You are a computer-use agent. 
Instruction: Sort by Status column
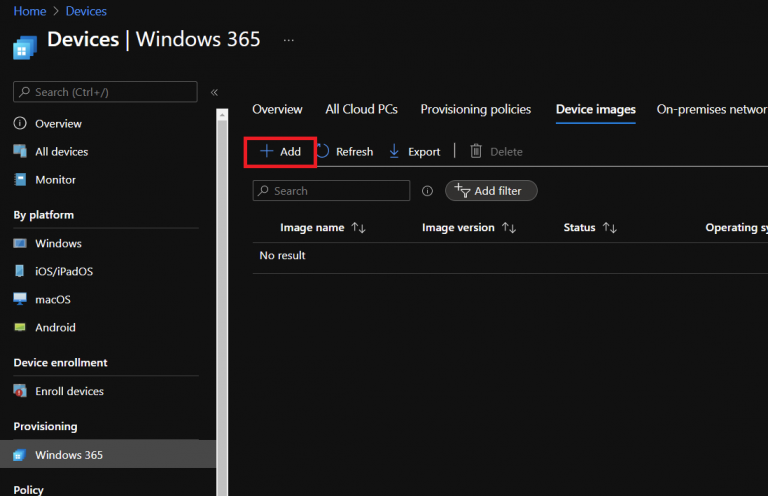coord(590,228)
